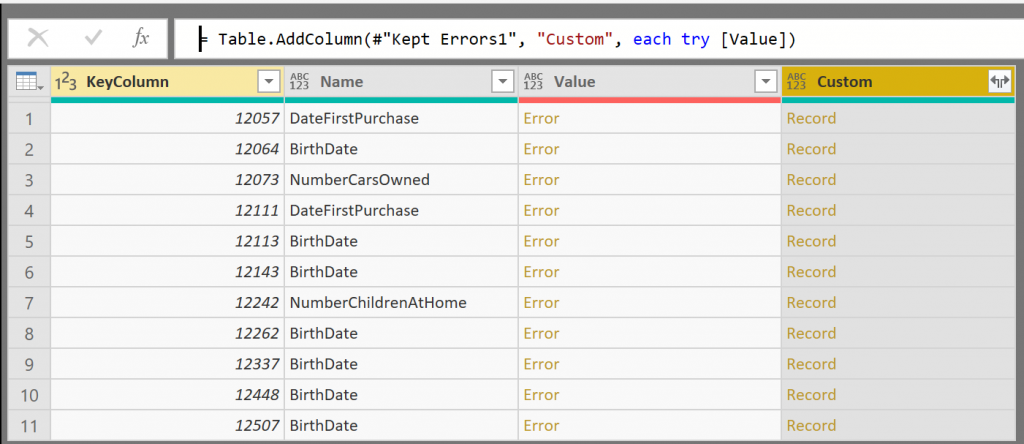This screenshot has width=1024, height=444.
Task: Select the NumberChildrenAtHome cell
Action: [x=377, y=302]
